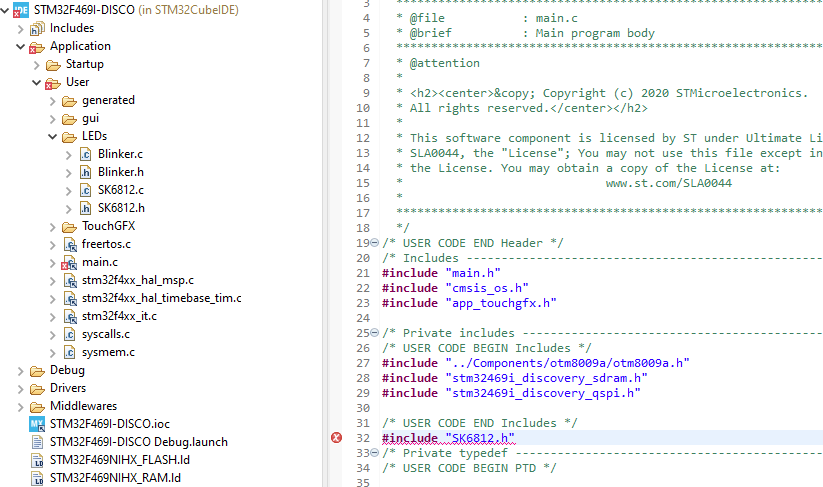Click the Blinker.c source file icon
The width and height of the screenshot is (823, 487).
(85, 155)
